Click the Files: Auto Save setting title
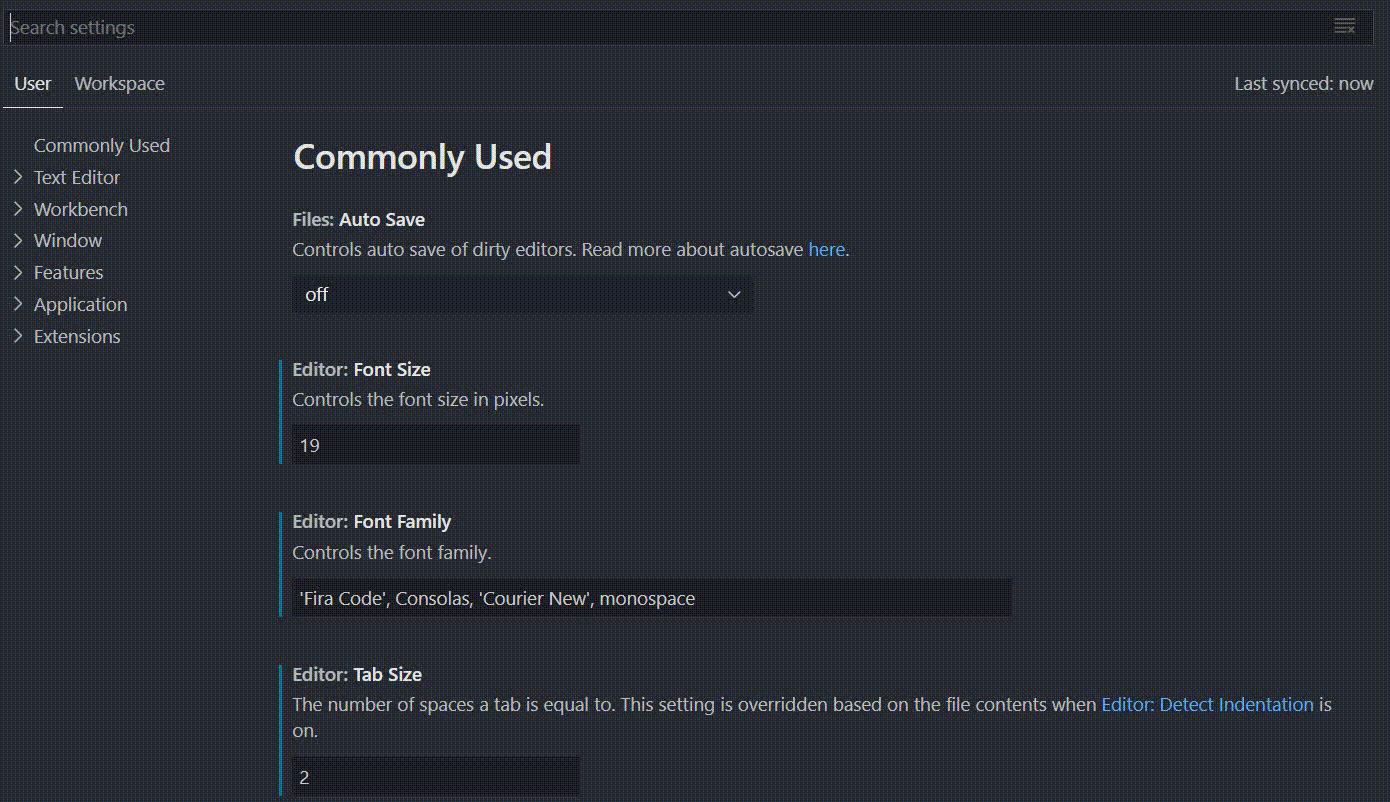 coord(358,220)
